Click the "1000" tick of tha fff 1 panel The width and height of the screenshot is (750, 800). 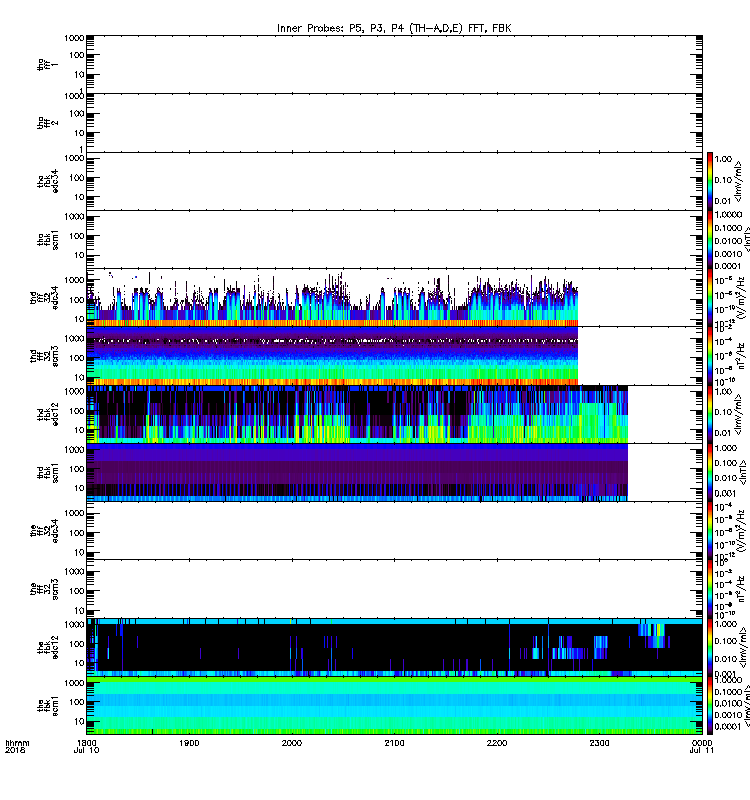(74, 38)
